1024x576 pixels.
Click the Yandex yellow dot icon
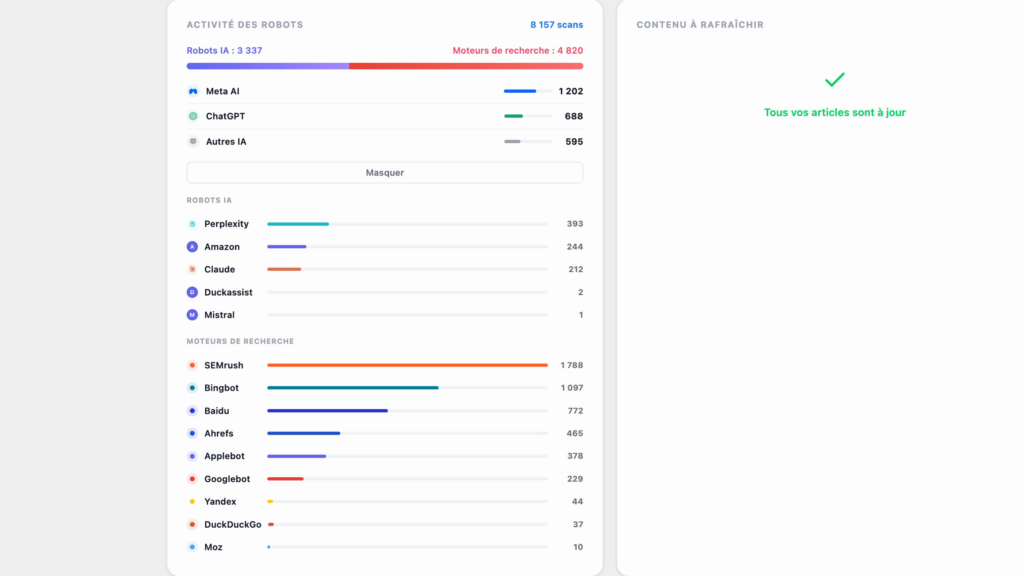(192, 502)
